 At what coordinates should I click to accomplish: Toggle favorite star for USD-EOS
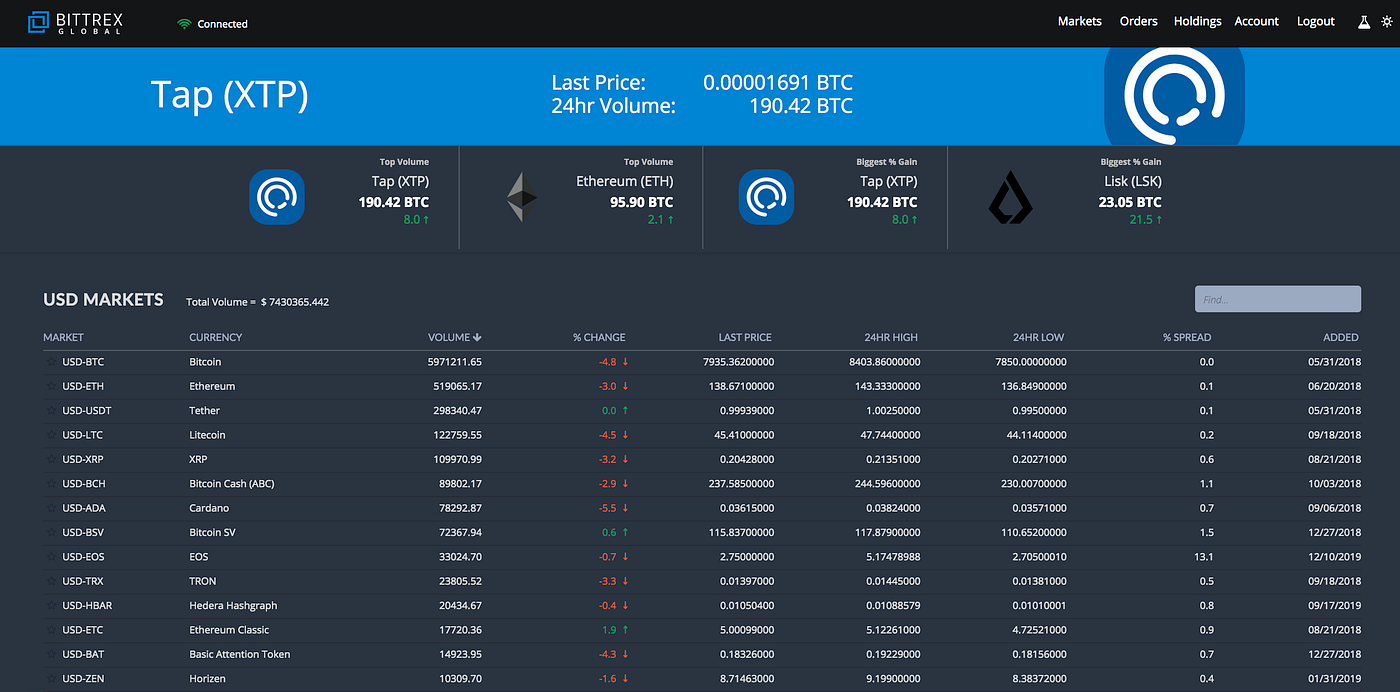51,557
